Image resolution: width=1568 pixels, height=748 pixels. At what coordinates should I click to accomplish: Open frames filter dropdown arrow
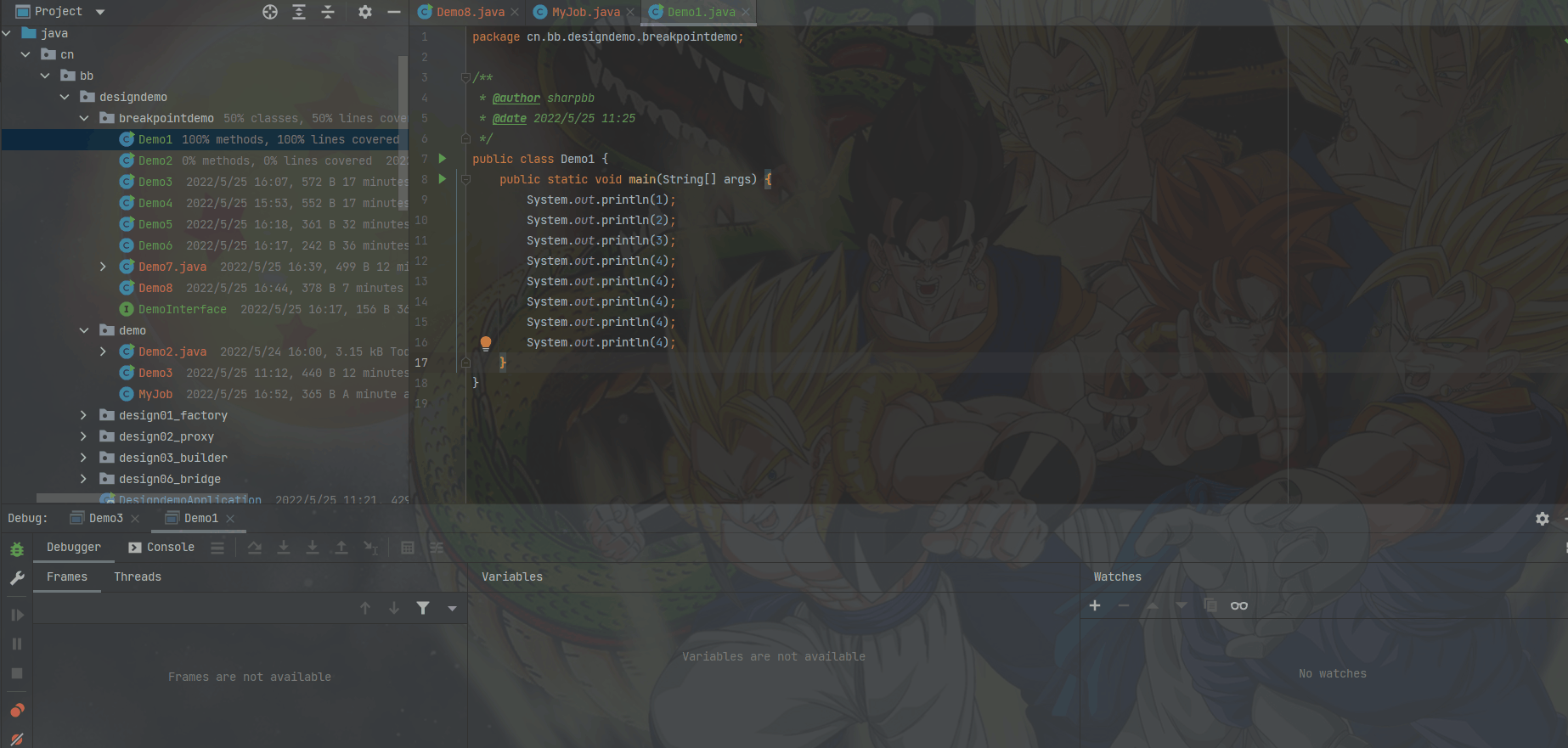[452, 608]
